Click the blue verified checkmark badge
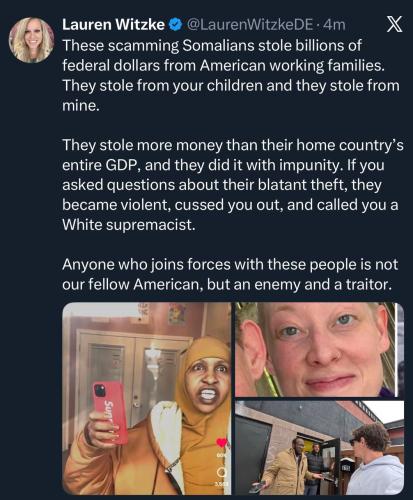The width and height of the screenshot is (413, 500). [175, 25]
